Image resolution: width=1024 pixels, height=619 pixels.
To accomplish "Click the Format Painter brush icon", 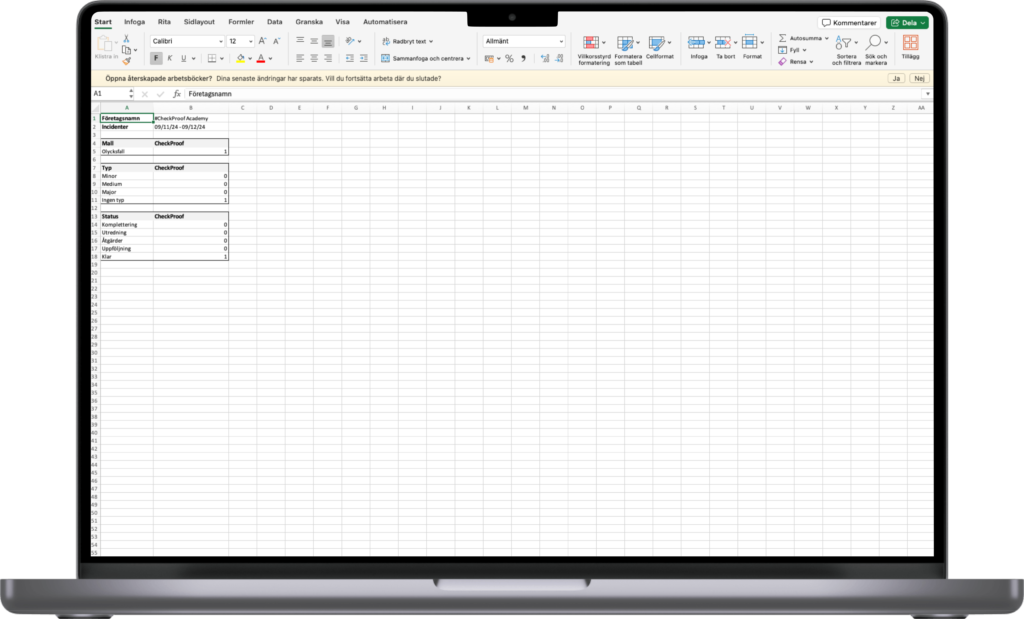I will pyautogui.click(x=127, y=61).
